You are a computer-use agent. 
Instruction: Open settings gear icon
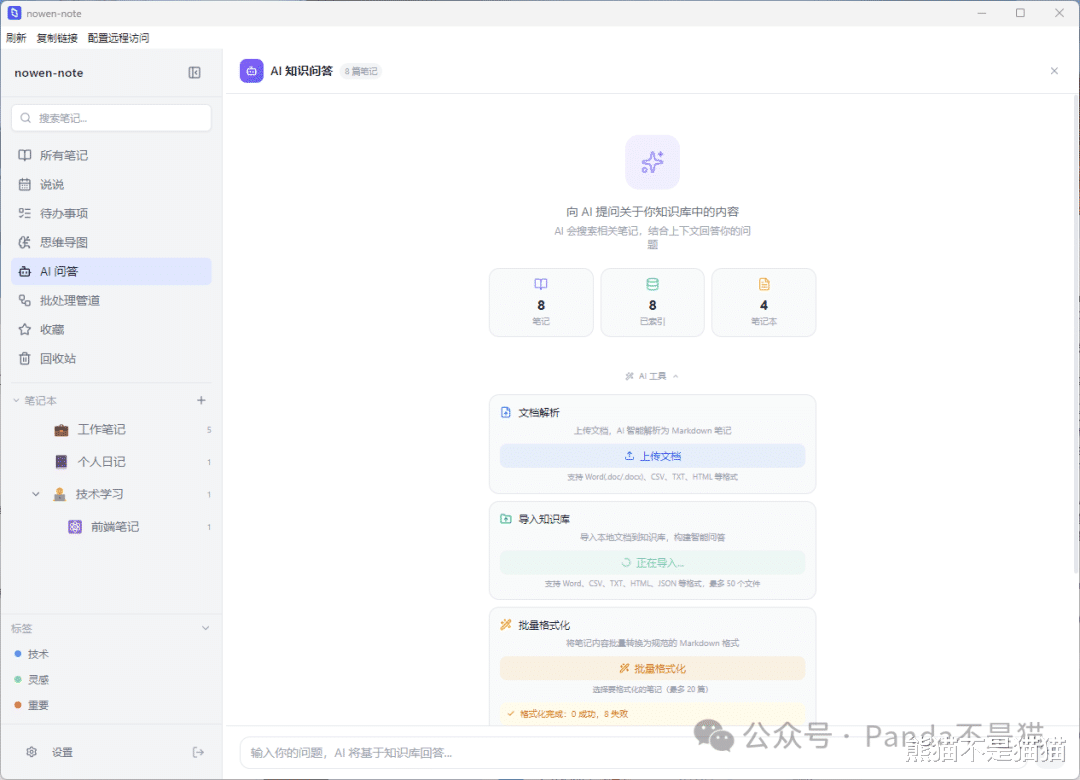[31, 752]
